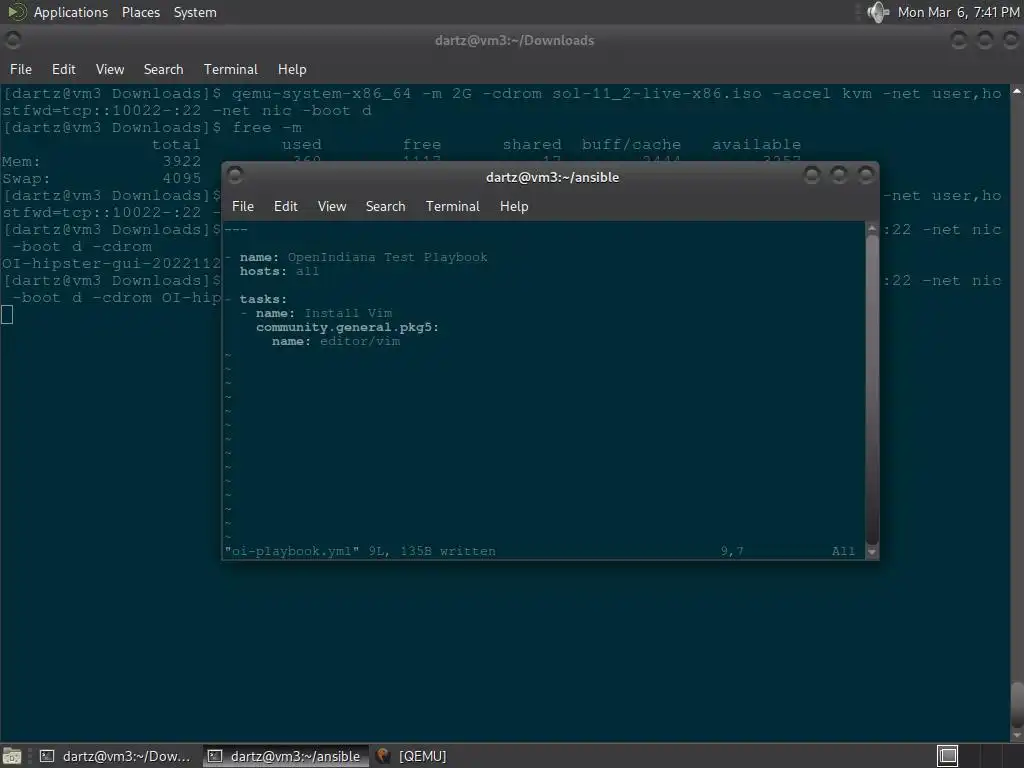Click 'hosts:' line in playbook
The height and width of the screenshot is (768, 1024).
[279, 271]
